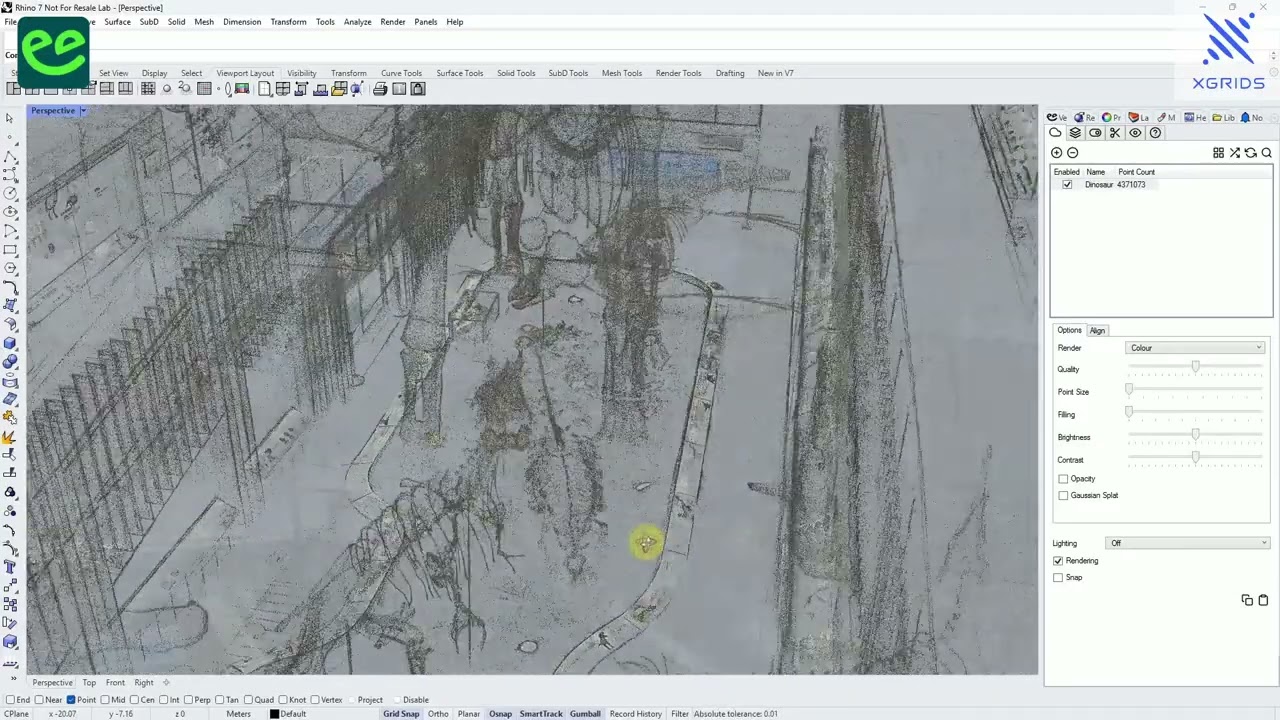Disable the Point osnap checkbox
This screenshot has height=720, width=1280.
tap(71, 700)
